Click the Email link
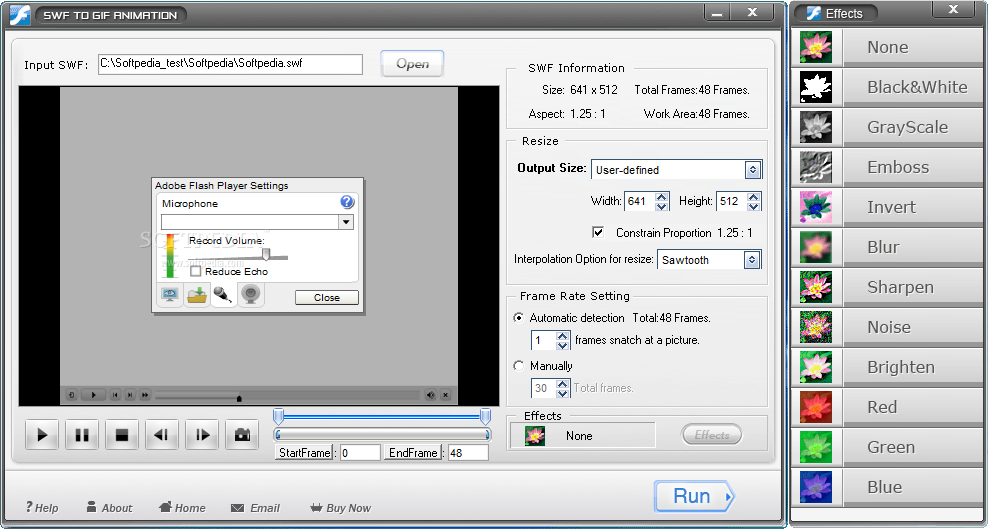This screenshot has height=529, width=988. click(255, 508)
